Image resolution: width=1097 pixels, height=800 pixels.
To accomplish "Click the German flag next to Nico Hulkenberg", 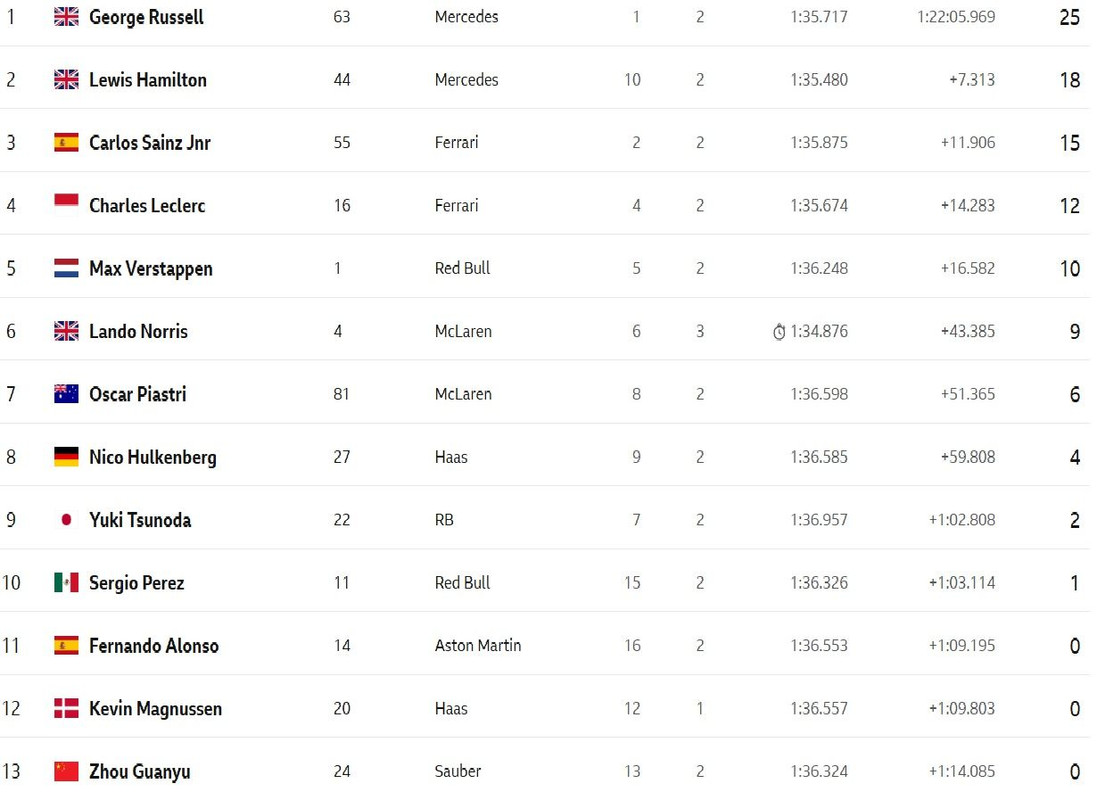I will [66, 457].
